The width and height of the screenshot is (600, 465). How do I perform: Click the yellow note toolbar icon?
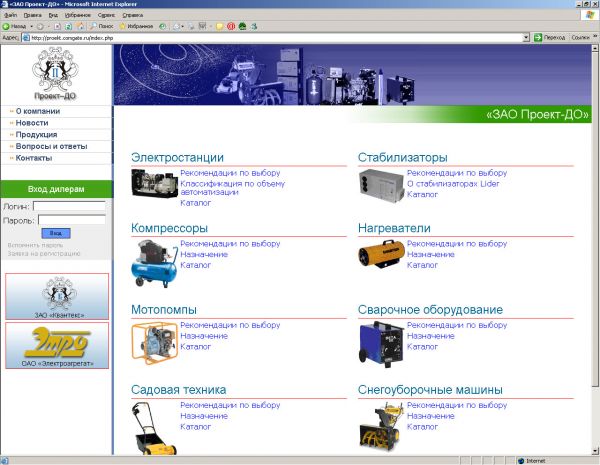pos(219,26)
